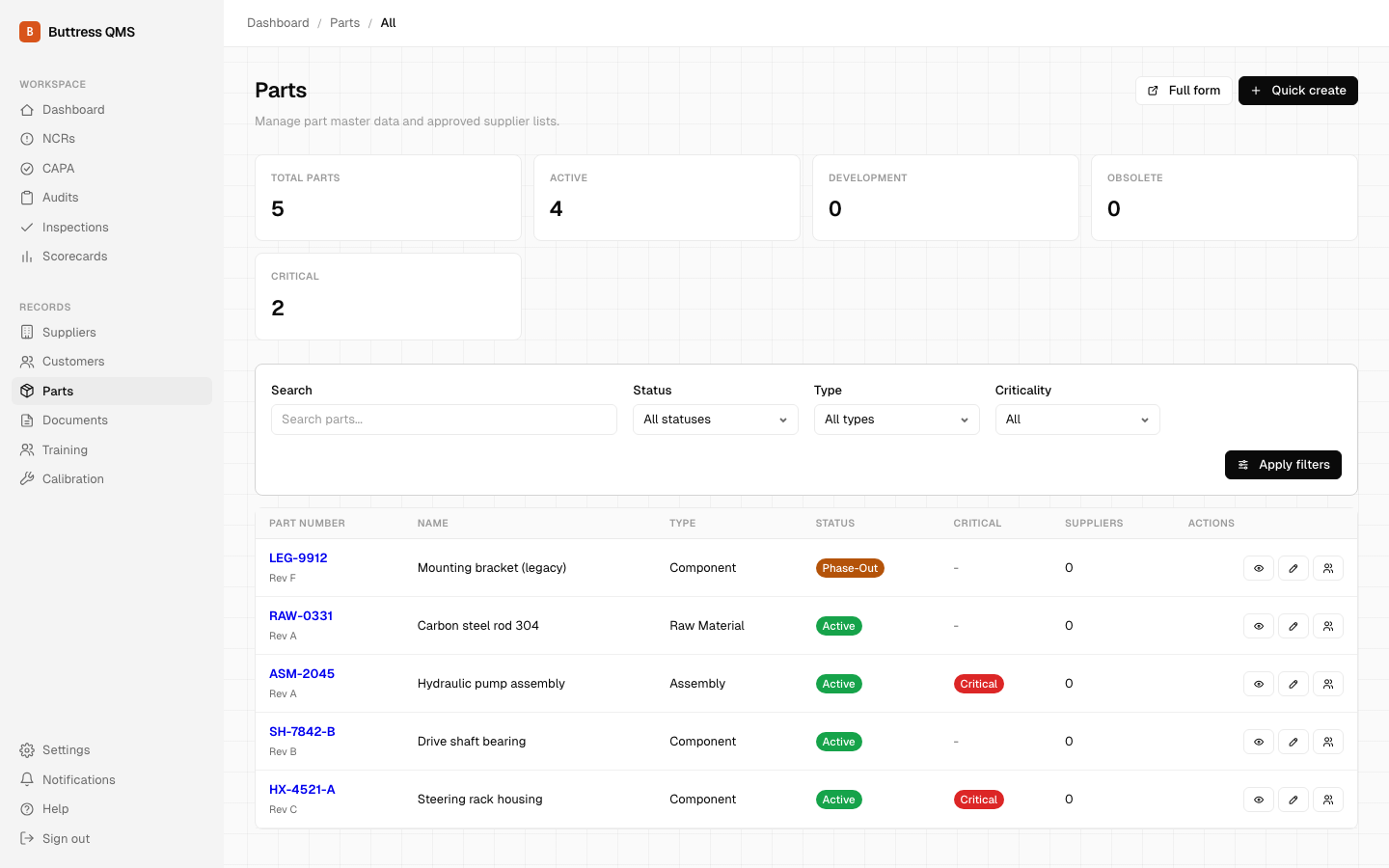Screen dimensions: 1389x868
Task: Click Critical badge on ASM-2045 row
Action: pyautogui.click(x=978, y=684)
